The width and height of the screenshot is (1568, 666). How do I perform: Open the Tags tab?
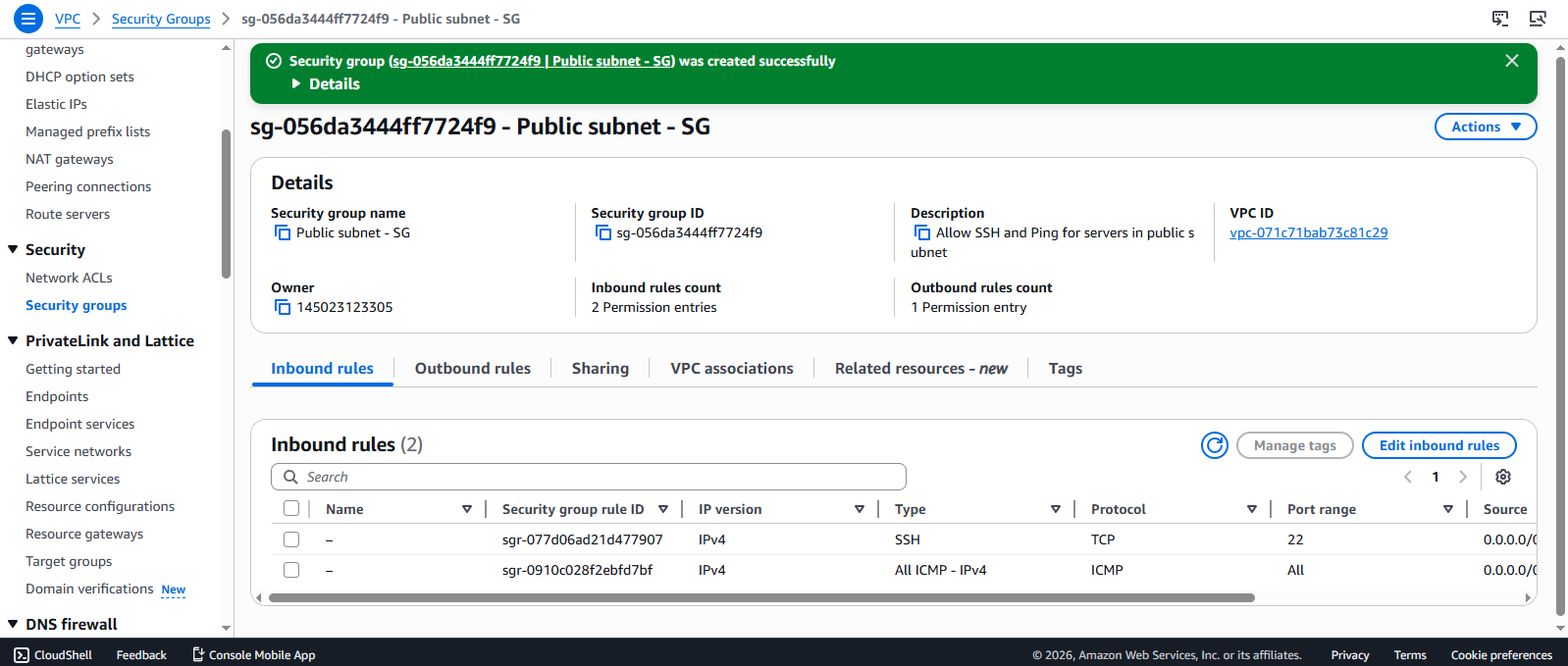(1066, 369)
